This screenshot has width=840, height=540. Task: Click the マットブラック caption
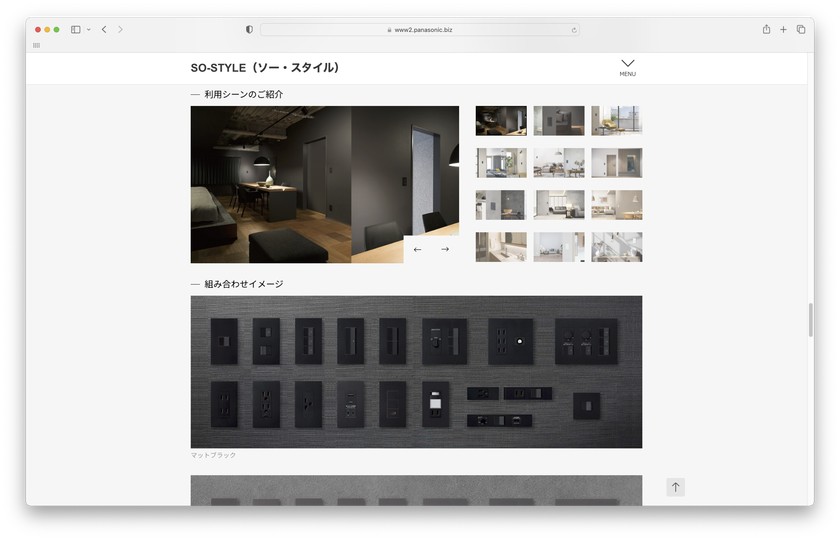click(213, 455)
